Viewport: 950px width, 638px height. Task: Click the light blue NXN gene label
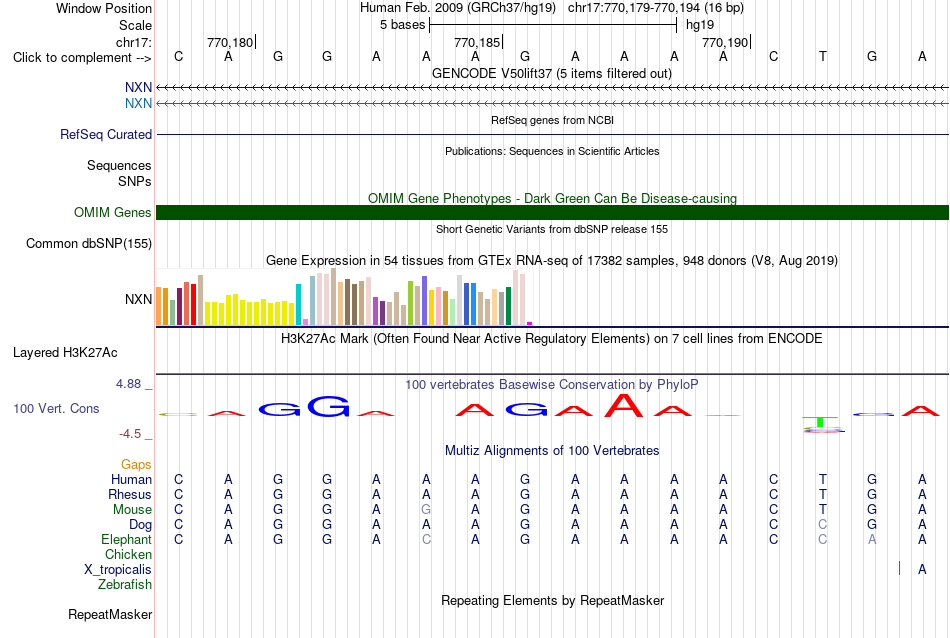[x=138, y=104]
